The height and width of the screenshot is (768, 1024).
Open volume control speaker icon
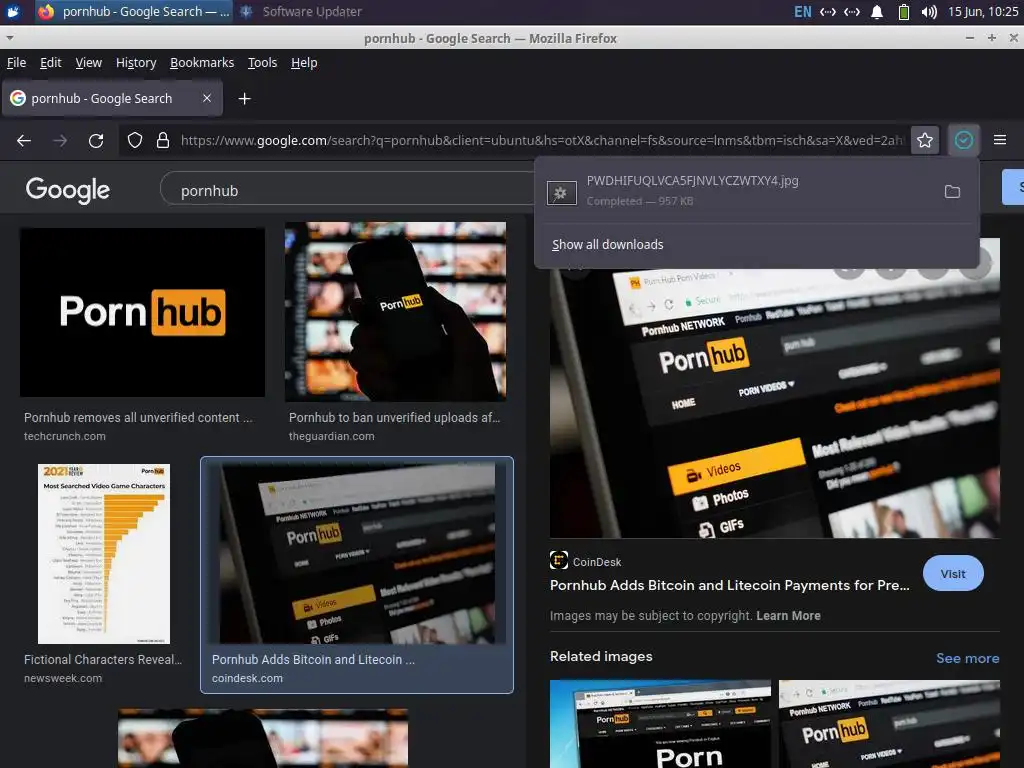pos(929,12)
